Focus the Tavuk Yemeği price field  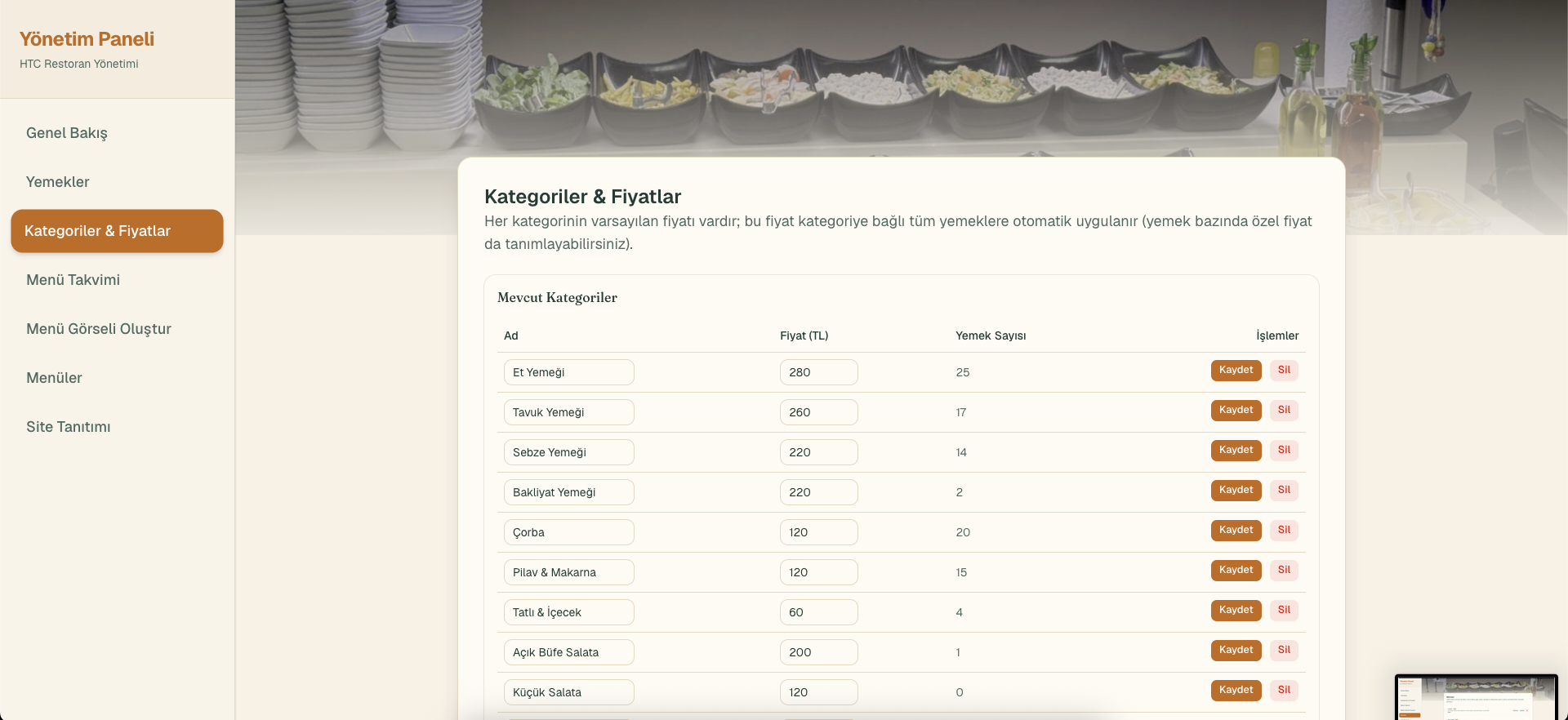(x=819, y=412)
